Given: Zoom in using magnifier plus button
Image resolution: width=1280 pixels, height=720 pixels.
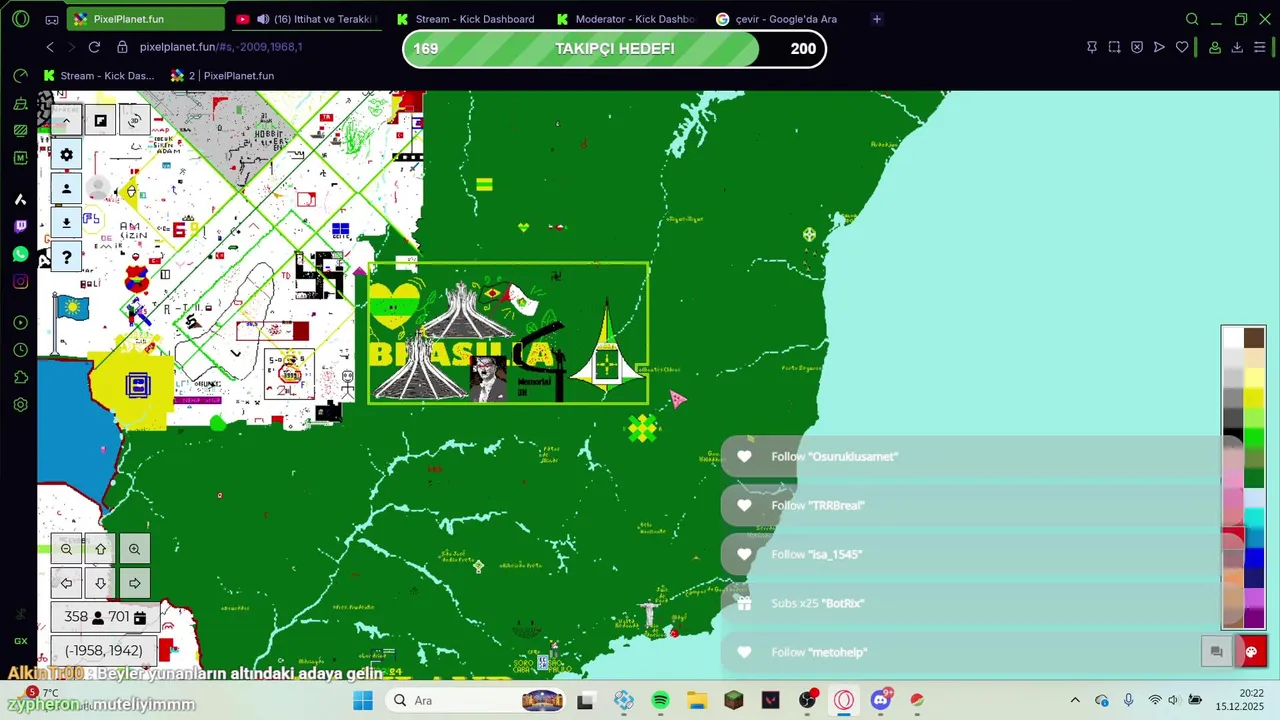Looking at the screenshot, I should click(134, 548).
